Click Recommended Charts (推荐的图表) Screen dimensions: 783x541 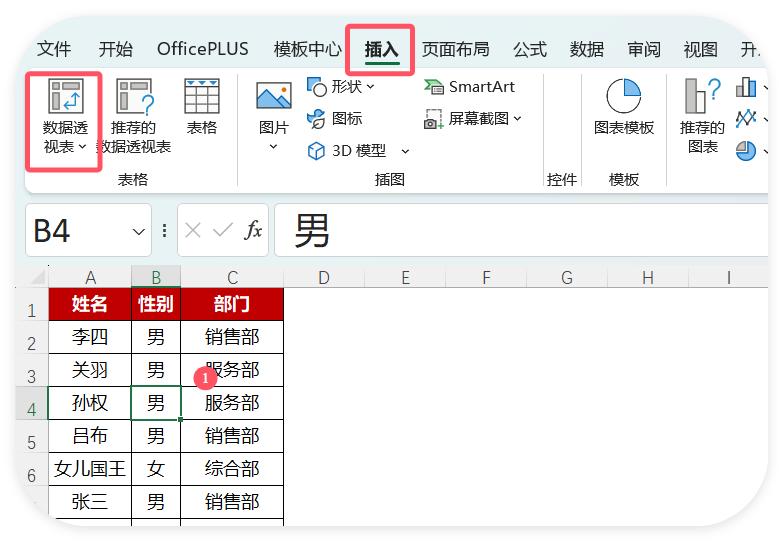702,116
